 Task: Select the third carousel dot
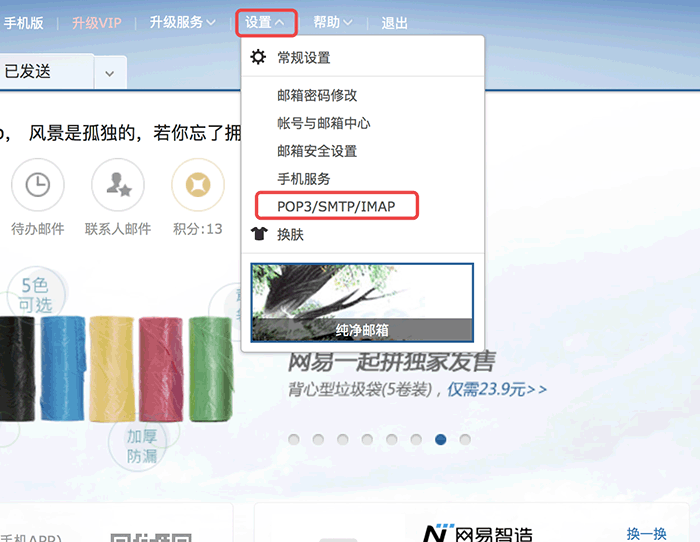343,439
